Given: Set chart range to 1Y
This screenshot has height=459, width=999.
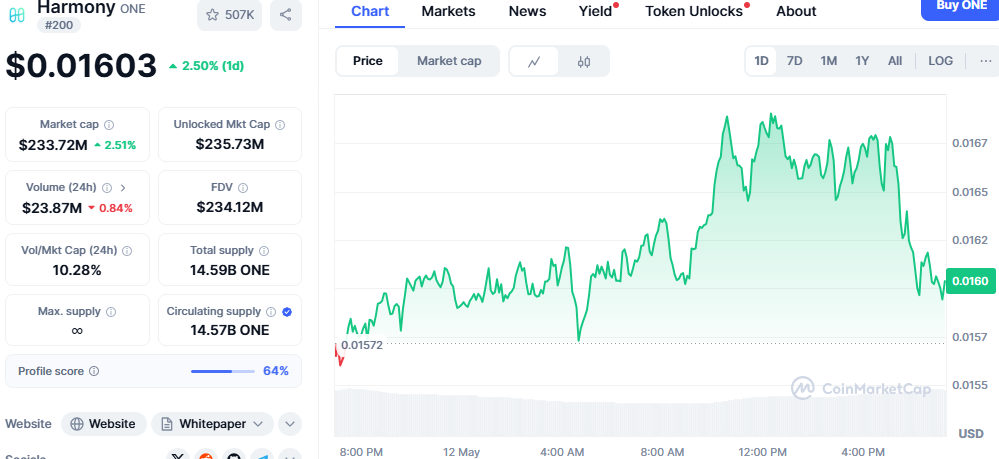Looking at the screenshot, I should coord(862,61).
